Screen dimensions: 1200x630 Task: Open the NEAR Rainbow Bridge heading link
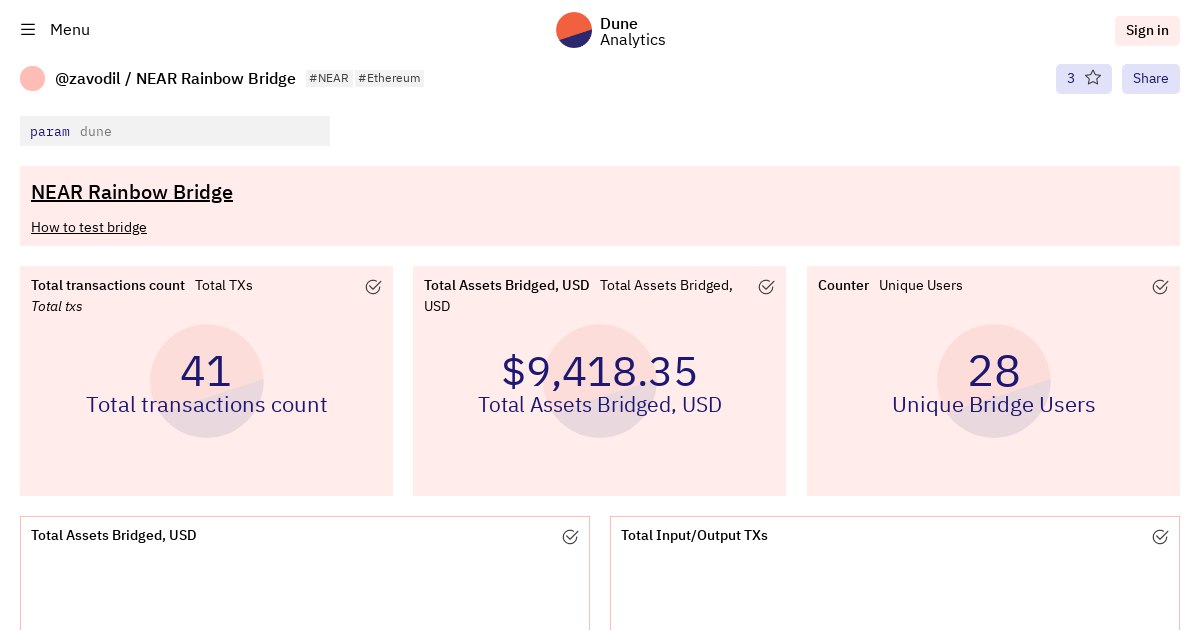click(x=132, y=192)
